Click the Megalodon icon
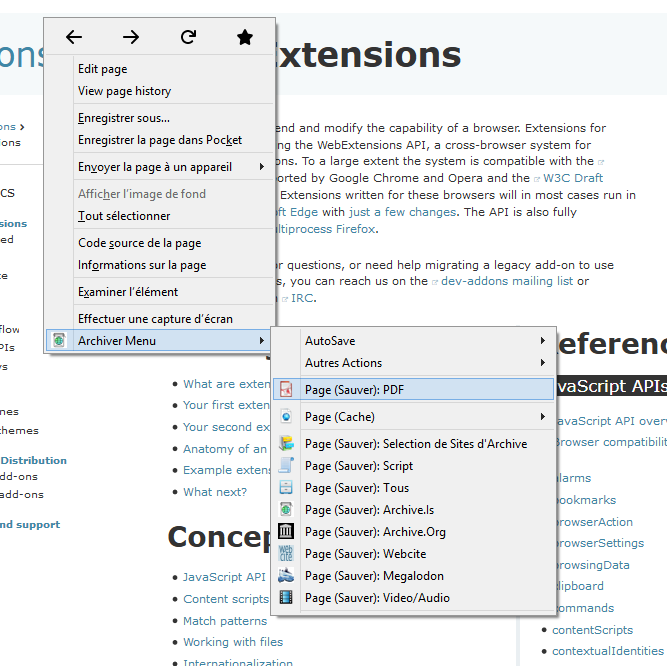Viewport: 667px width, 666px height. [286, 576]
